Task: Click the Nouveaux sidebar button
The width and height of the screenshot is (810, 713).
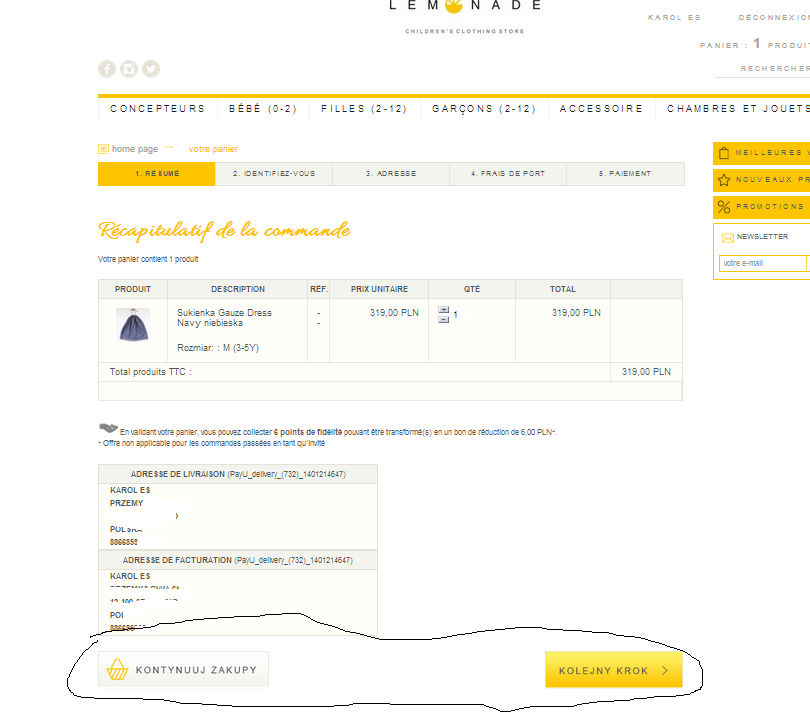Action: tap(761, 180)
